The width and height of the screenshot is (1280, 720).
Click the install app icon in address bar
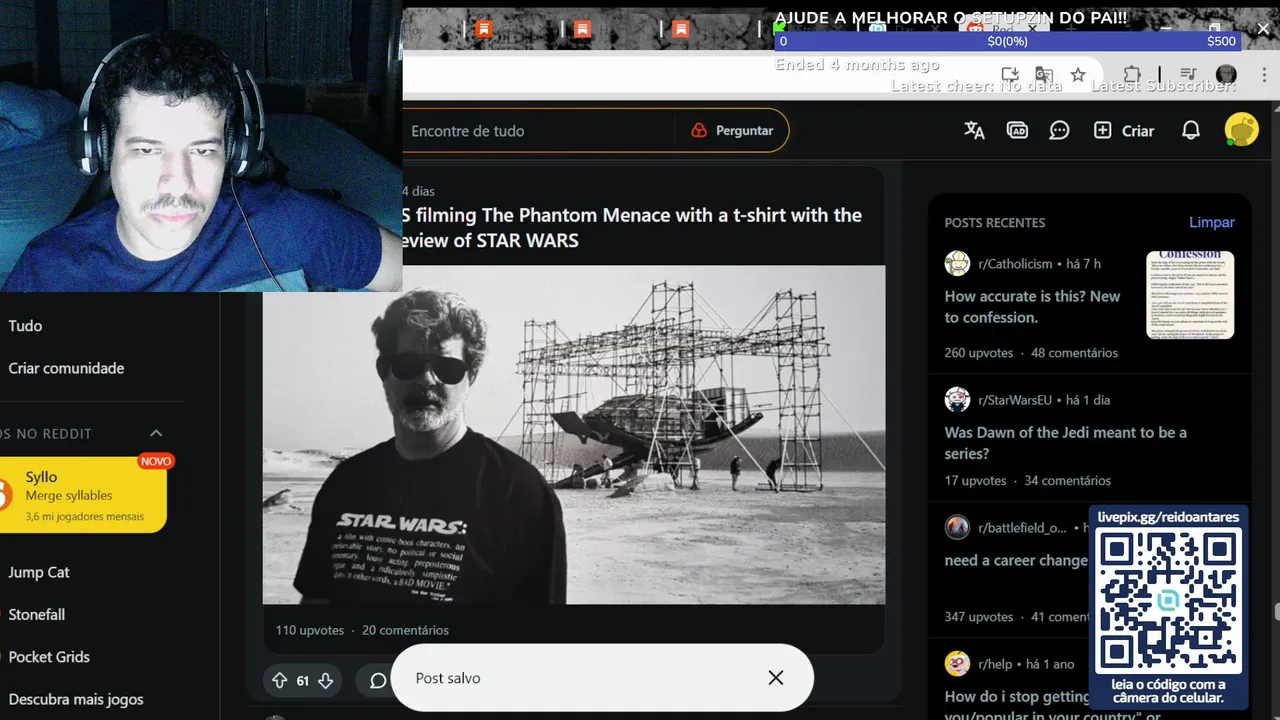click(1010, 75)
